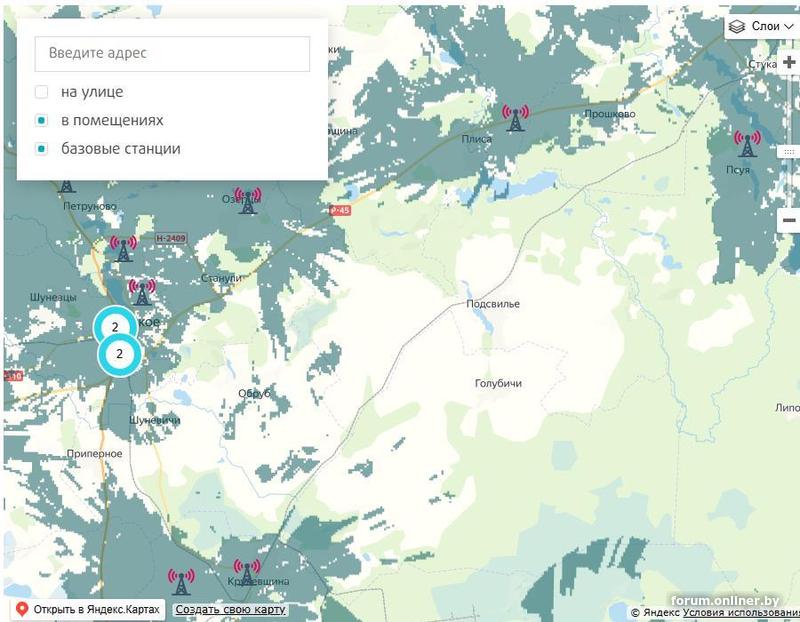Open "Условия использования" link
800x622 pixels.
point(741,612)
